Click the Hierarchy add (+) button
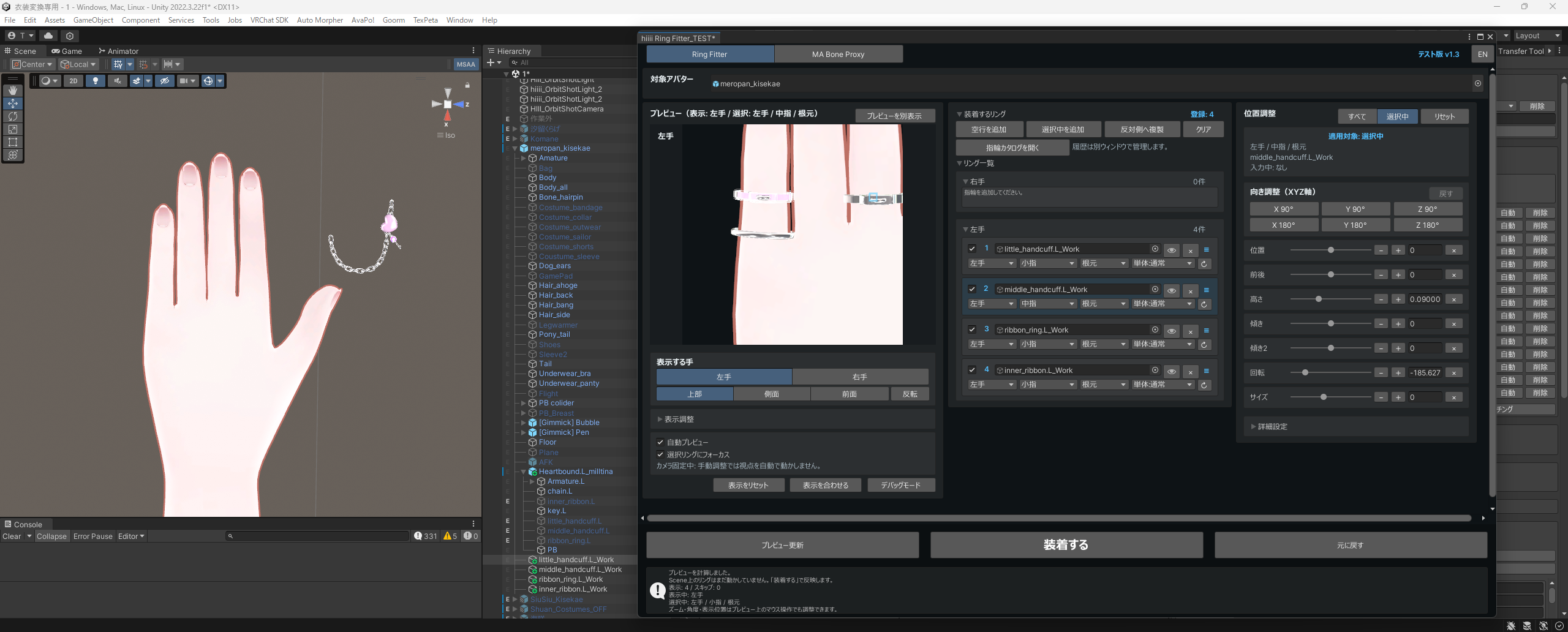The height and width of the screenshot is (632, 1568). pos(491,62)
